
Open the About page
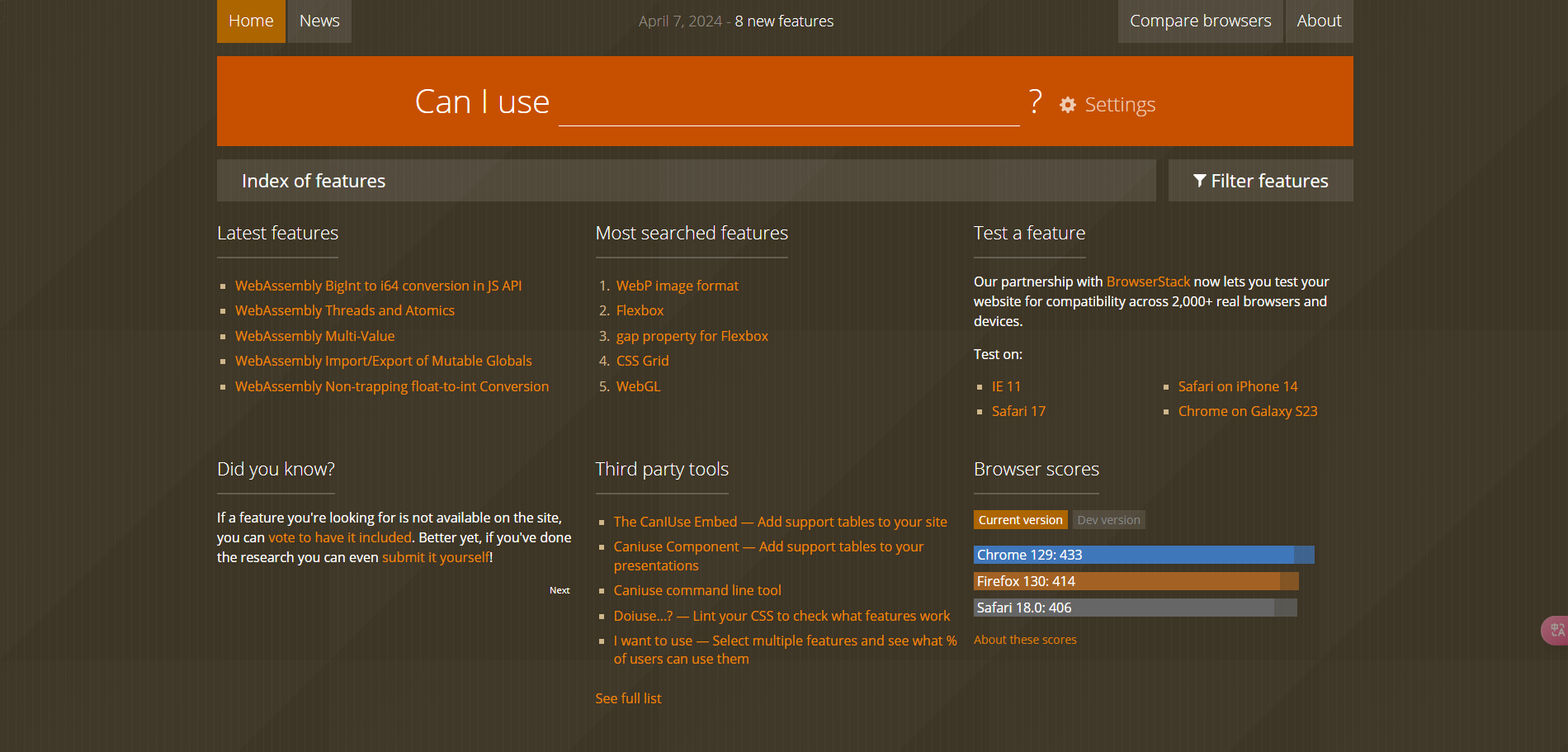click(x=1319, y=21)
